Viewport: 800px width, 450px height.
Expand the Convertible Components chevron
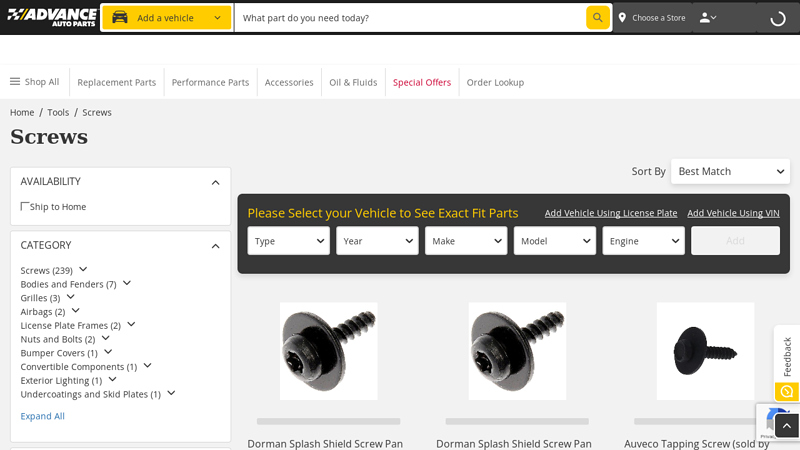pyautogui.click(x=147, y=366)
